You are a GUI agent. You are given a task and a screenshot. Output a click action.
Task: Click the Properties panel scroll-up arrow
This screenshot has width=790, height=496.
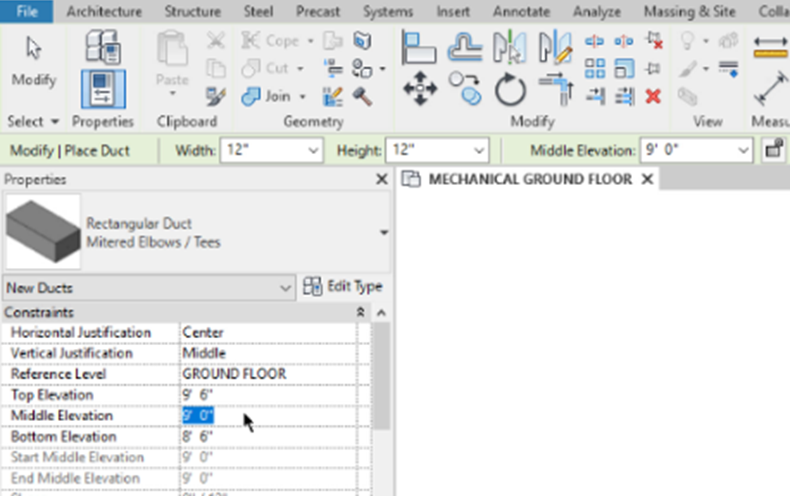(381, 313)
